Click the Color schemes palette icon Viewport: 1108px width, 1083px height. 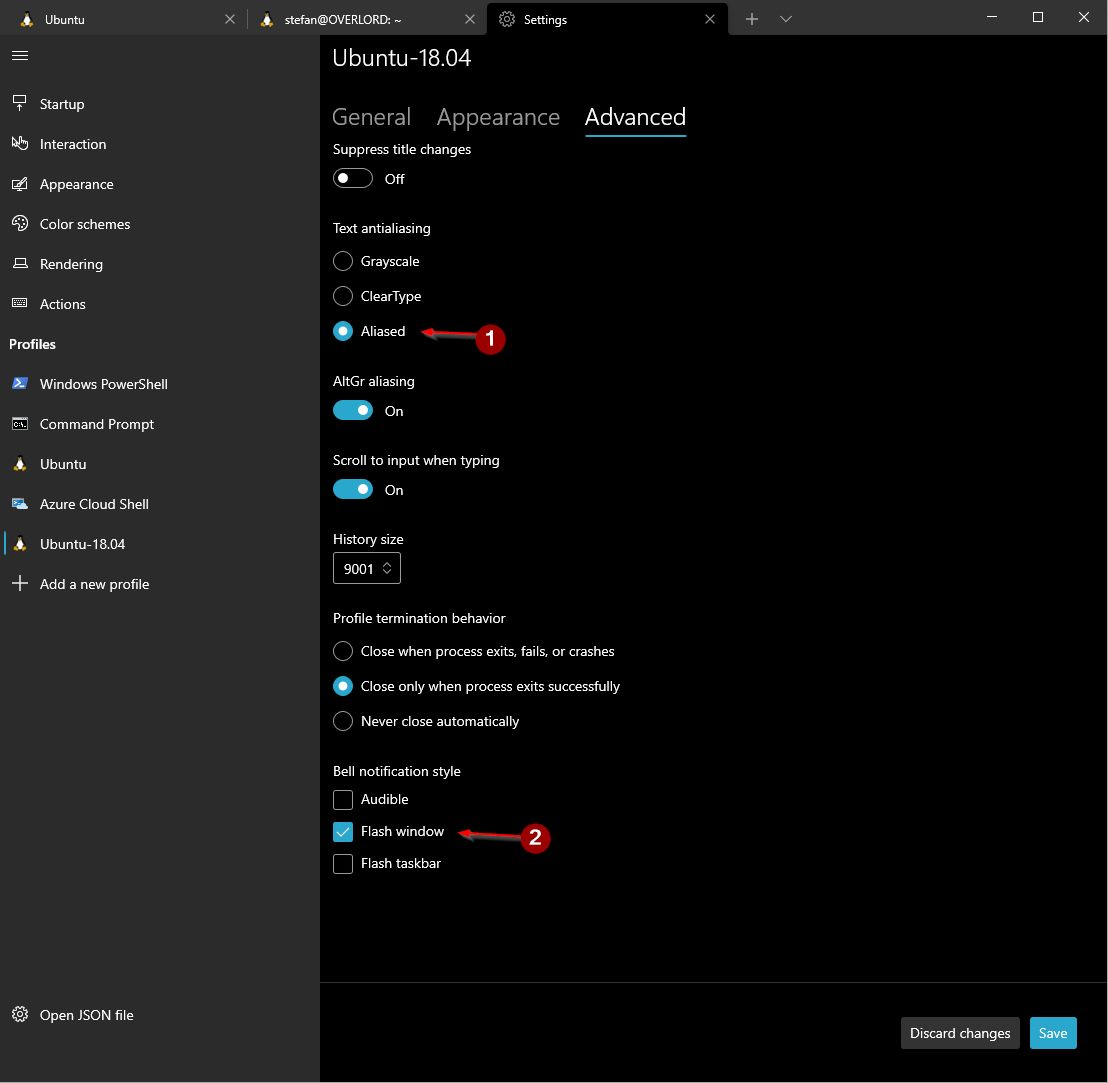[x=20, y=223]
